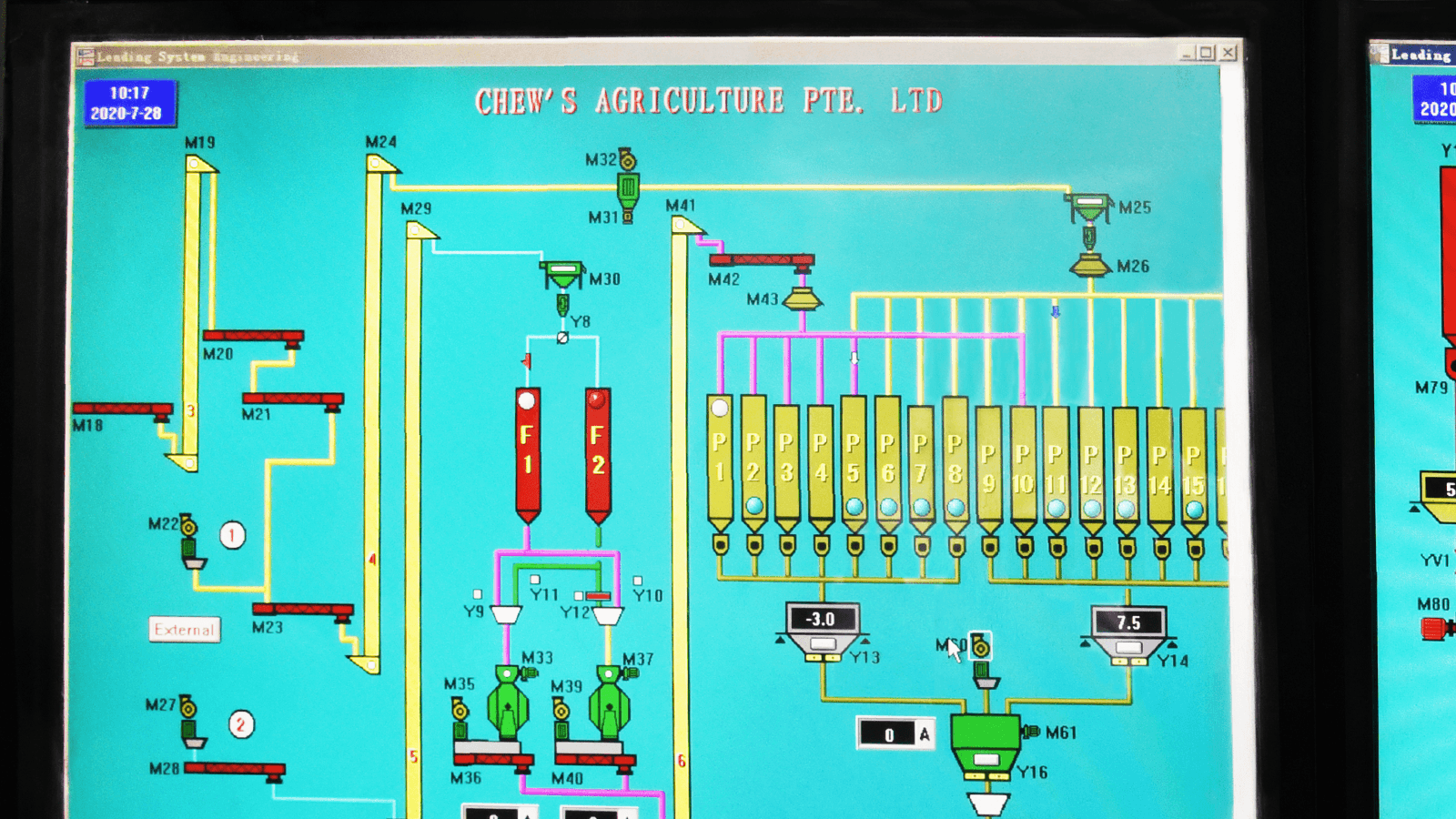1456x819 pixels.
Task: Select the M19 elevator head
Action: point(201,164)
